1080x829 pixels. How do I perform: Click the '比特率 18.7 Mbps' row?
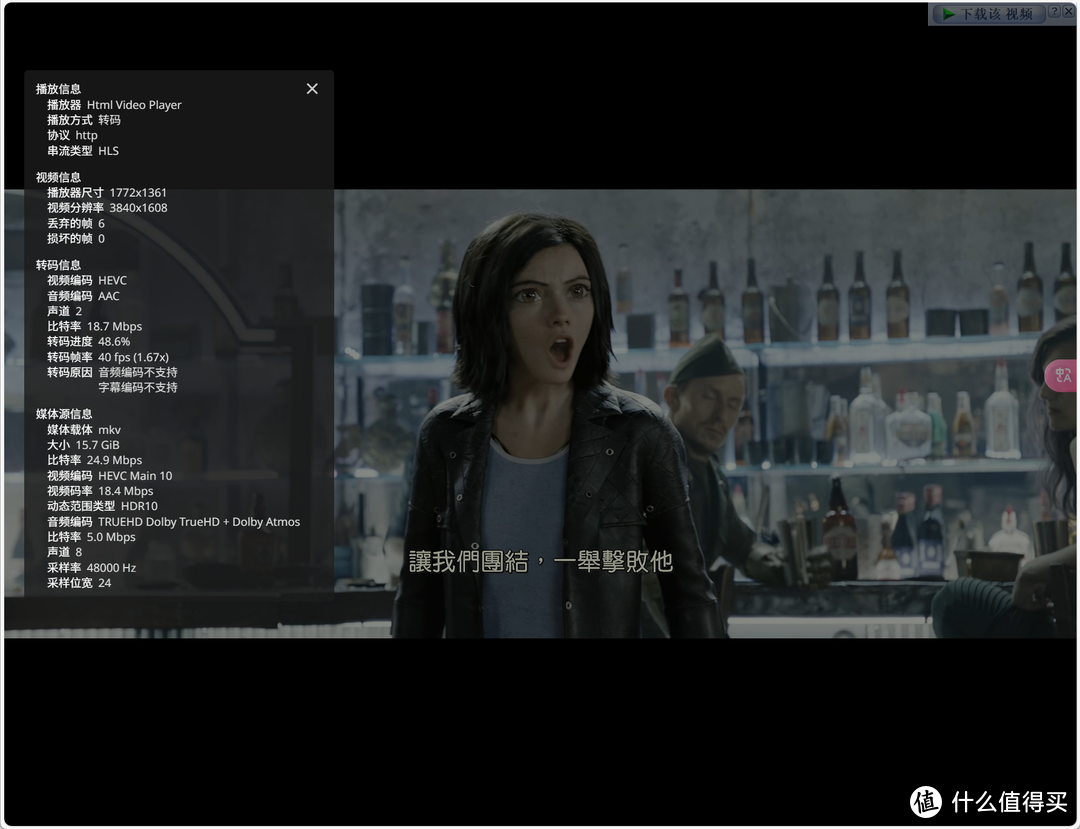coord(94,326)
